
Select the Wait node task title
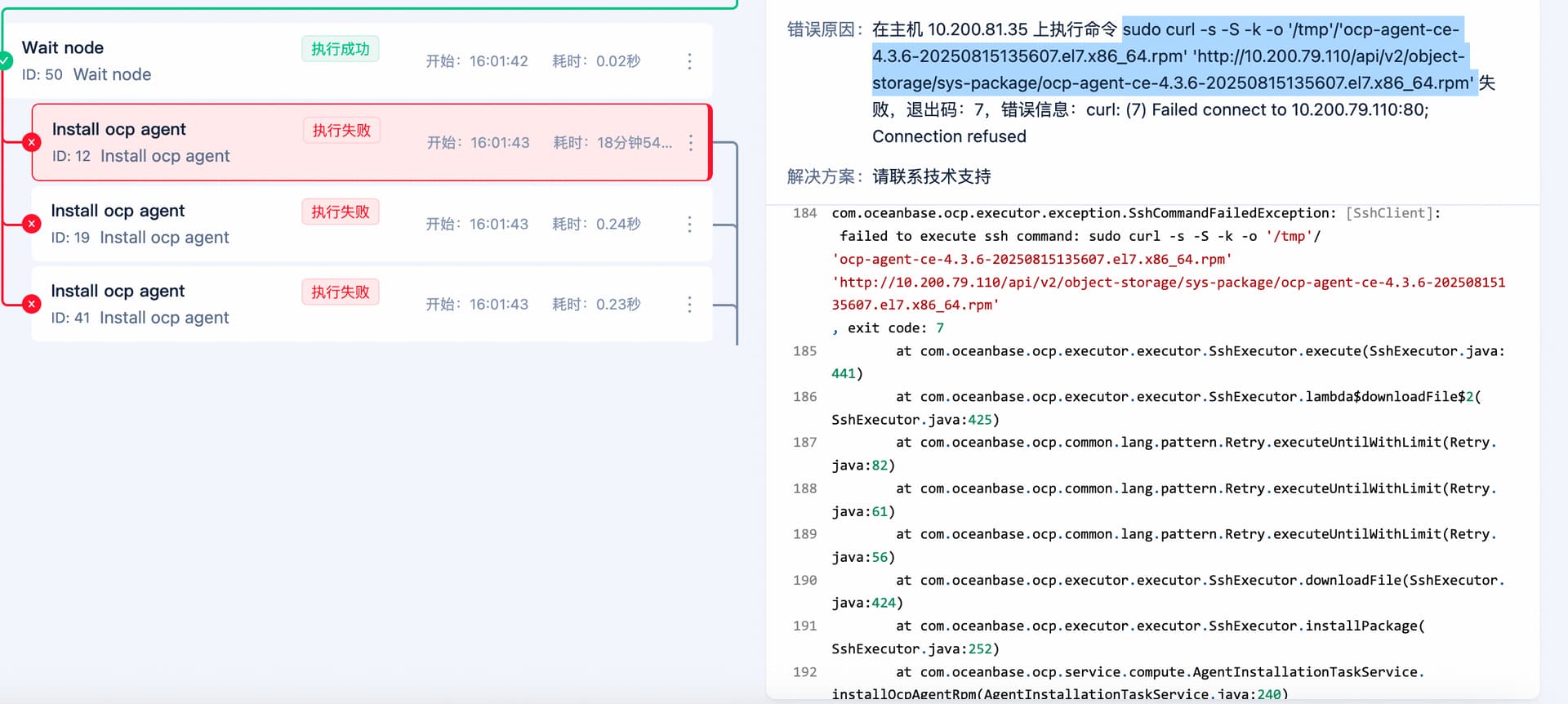click(x=63, y=47)
